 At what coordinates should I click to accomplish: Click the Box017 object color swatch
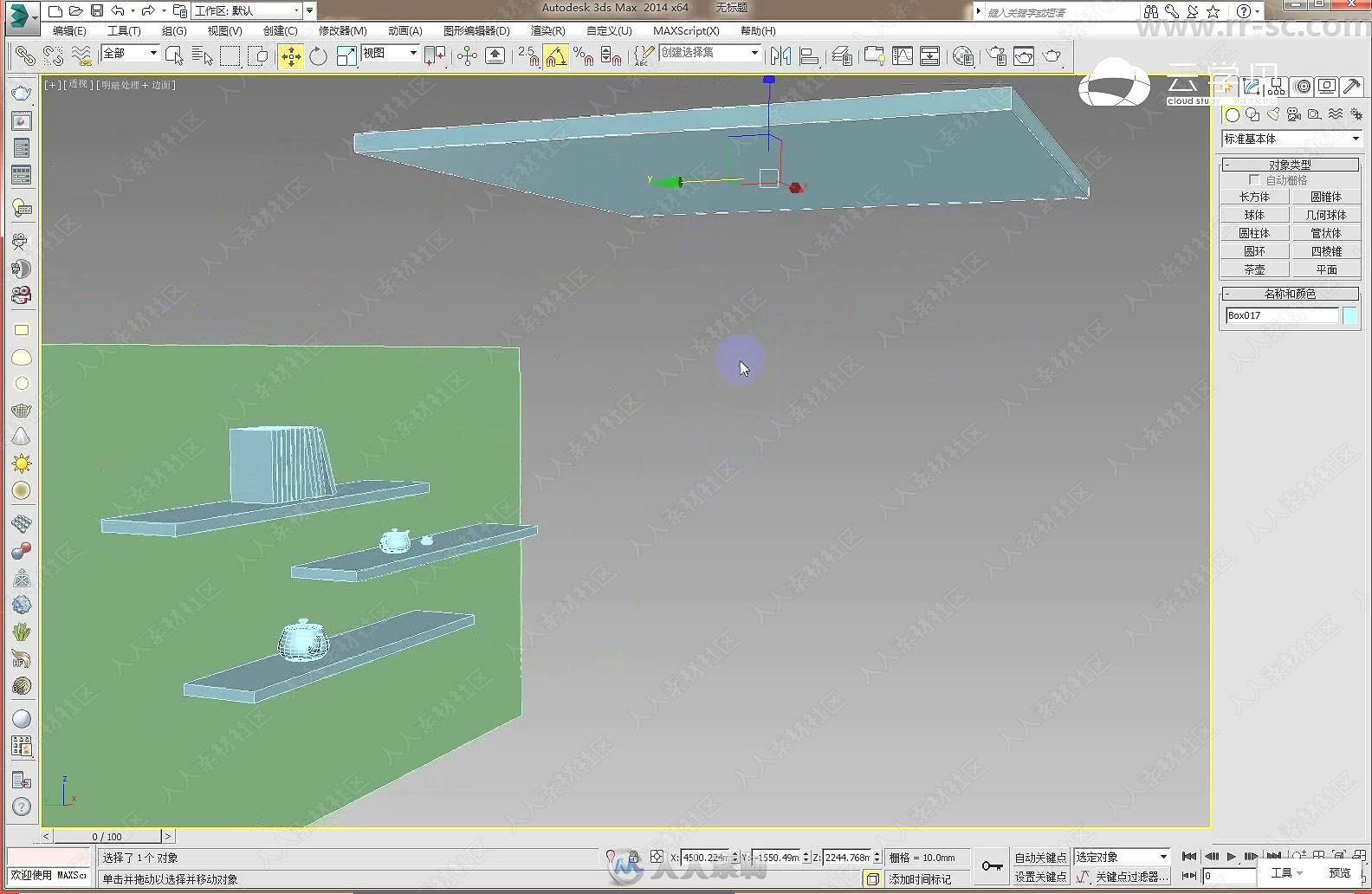point(1349,315)
